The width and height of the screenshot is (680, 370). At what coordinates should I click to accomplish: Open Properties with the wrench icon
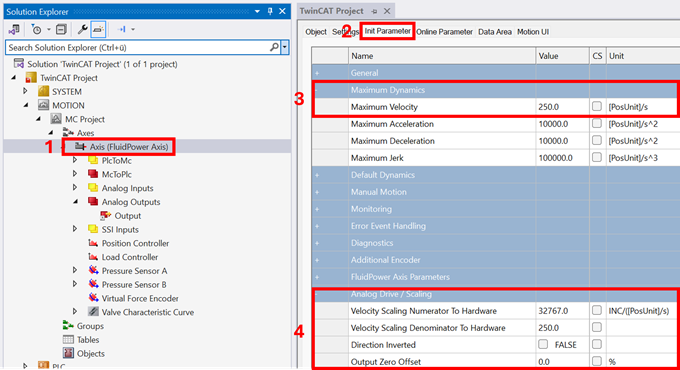coord(82,29)
